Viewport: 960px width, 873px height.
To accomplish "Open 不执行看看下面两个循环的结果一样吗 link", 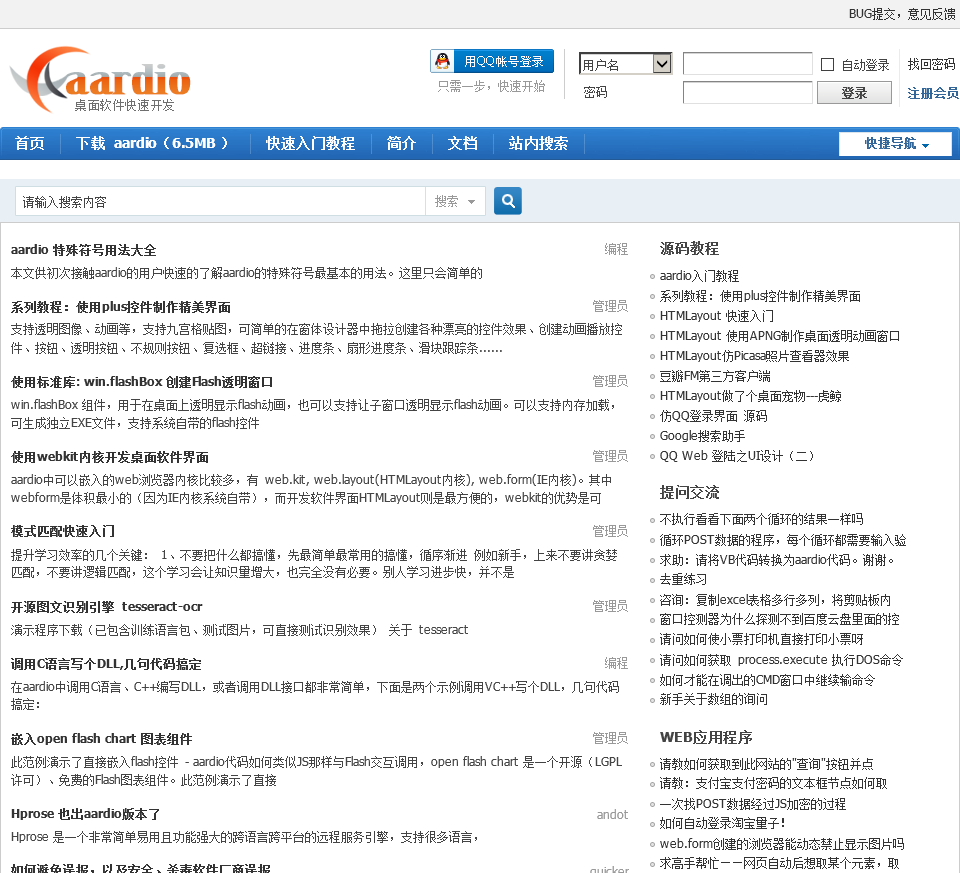I will click(x=761, y=519).
